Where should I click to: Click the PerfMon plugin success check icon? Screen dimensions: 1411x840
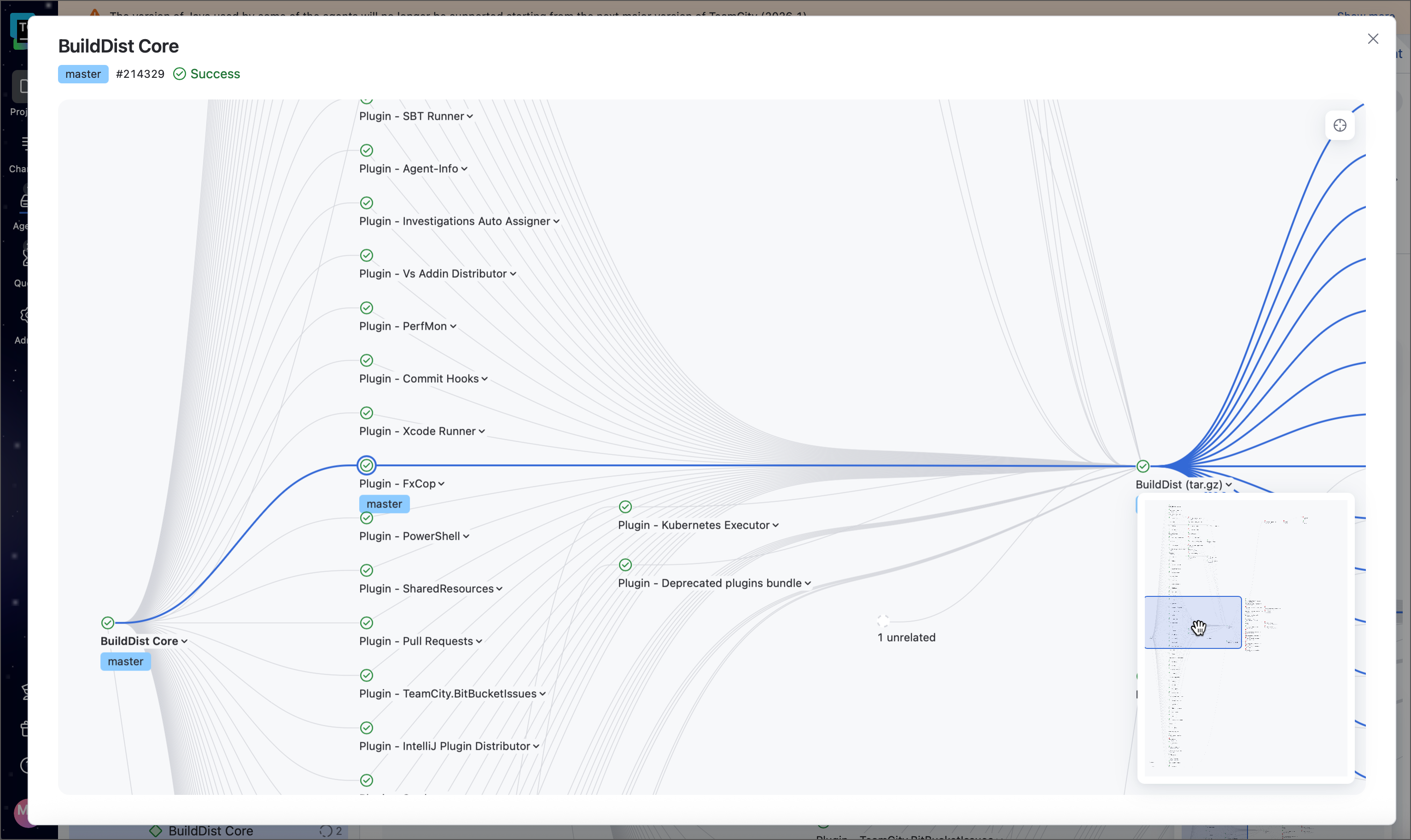[x=367, y=308]
